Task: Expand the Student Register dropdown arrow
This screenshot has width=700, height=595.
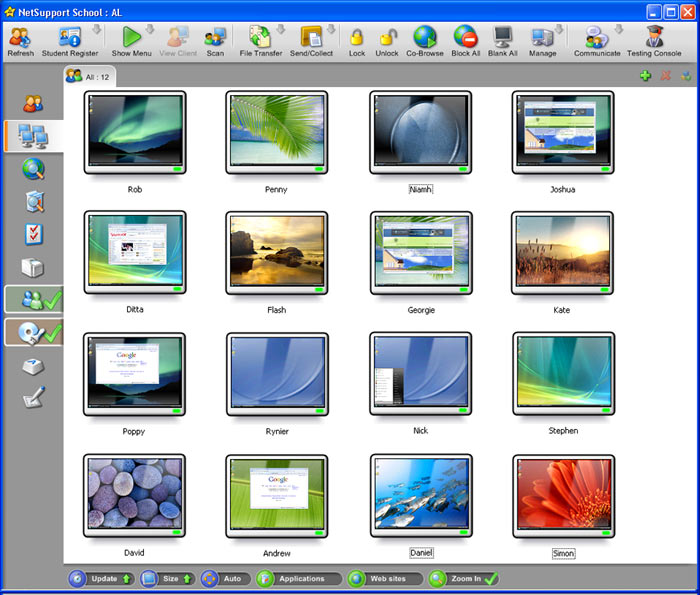Action: click(x=97, y=30)
